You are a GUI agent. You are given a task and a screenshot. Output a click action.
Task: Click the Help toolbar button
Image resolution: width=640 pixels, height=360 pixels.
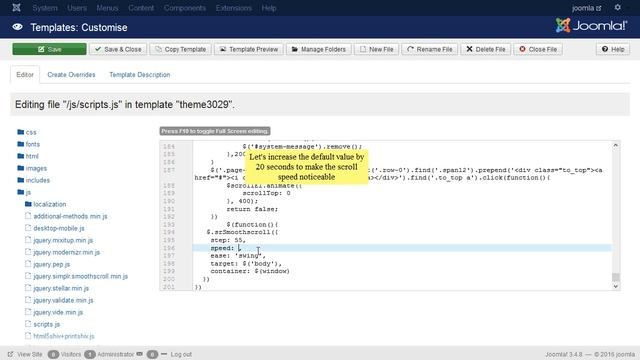tap(613, 49)
